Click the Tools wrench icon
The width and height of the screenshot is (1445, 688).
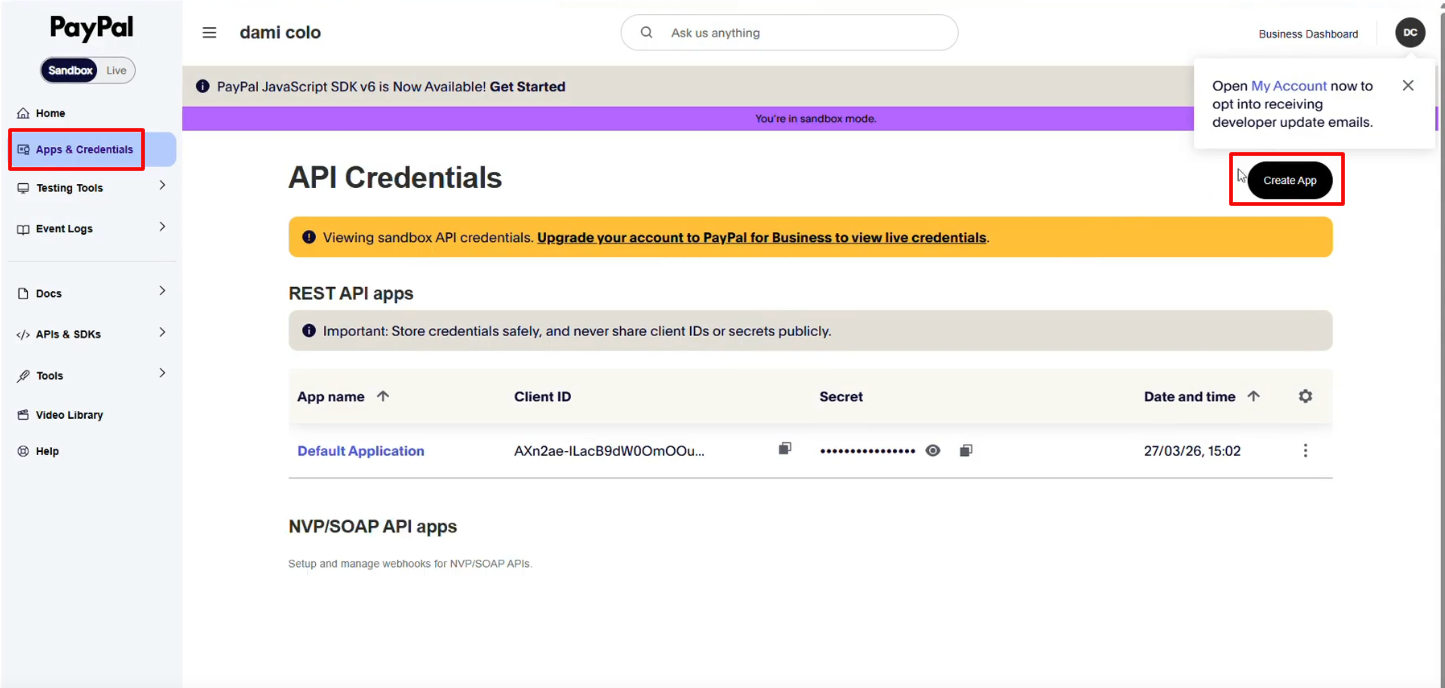[23, 376]
